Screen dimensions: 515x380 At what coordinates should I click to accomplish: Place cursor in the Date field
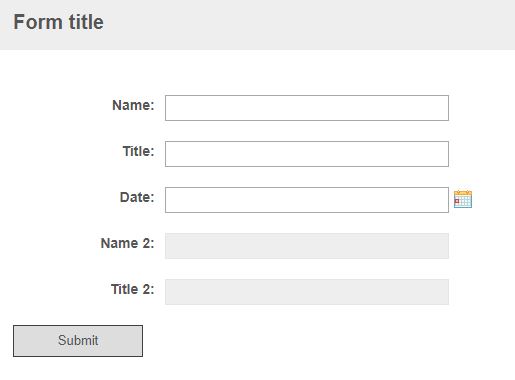point(307,200)
